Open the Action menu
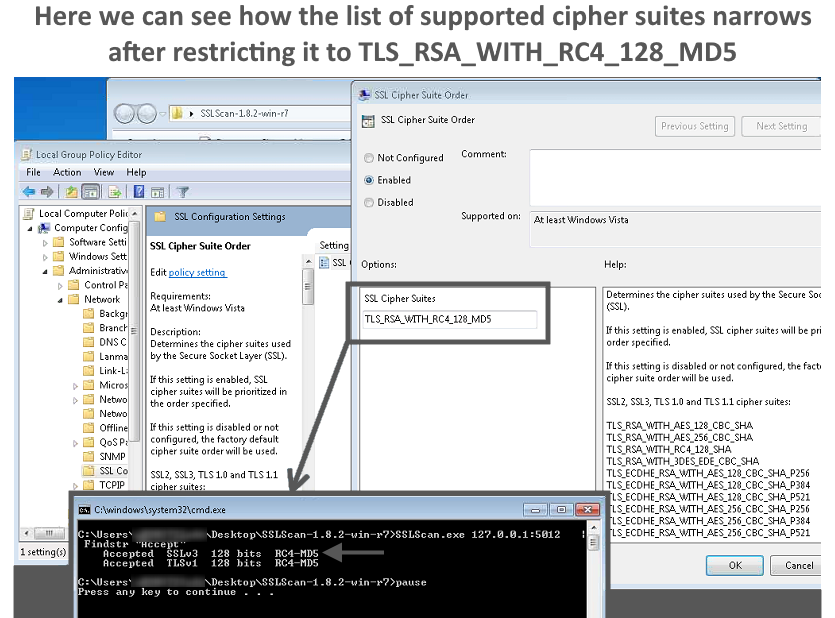Viewport: 835px width, 618px height. (x=67, y=172)
